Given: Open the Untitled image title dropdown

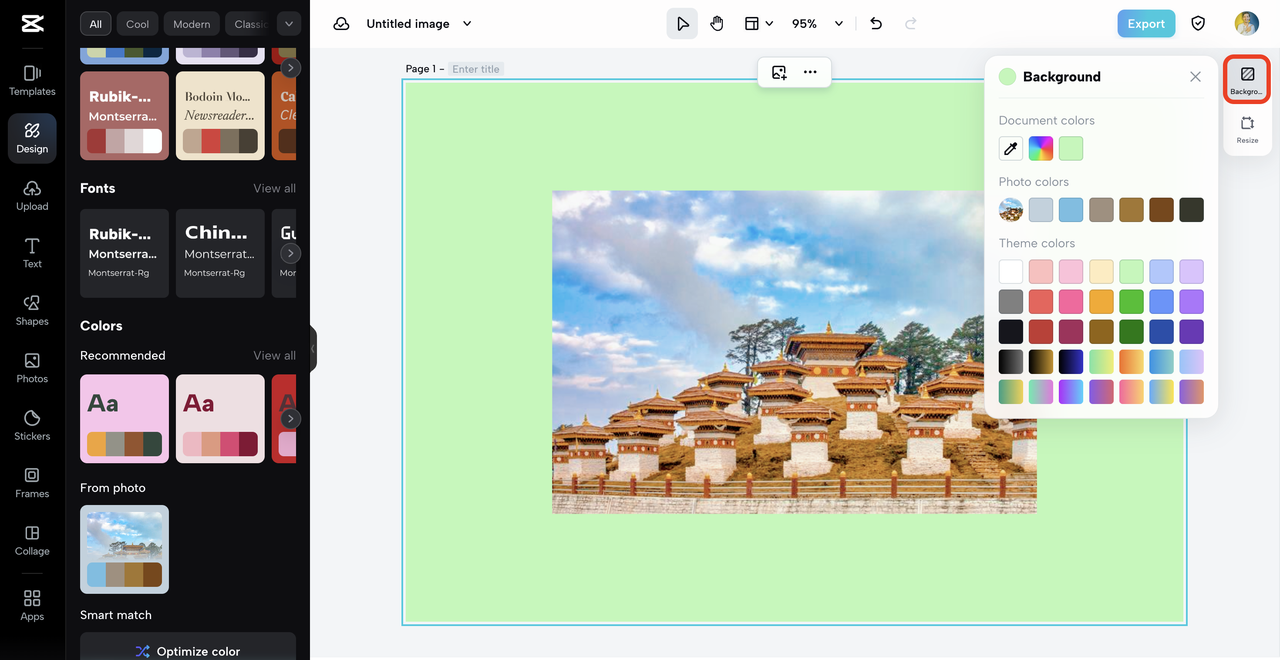Looking at the screenshot, I should tap(467, 24).
